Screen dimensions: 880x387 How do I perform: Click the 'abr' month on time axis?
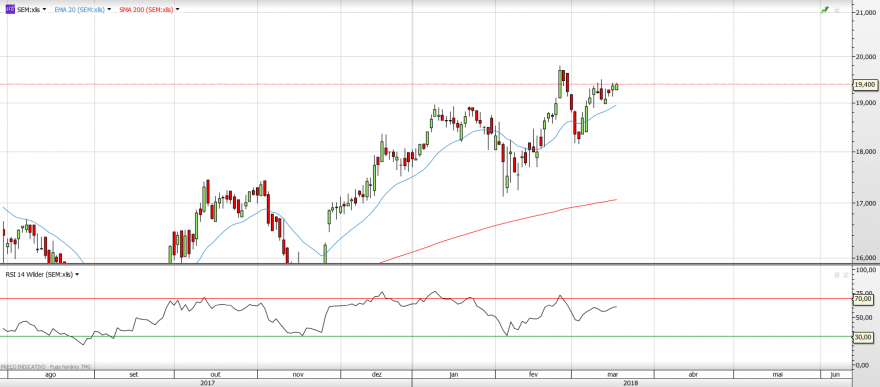tap(693, 374)
